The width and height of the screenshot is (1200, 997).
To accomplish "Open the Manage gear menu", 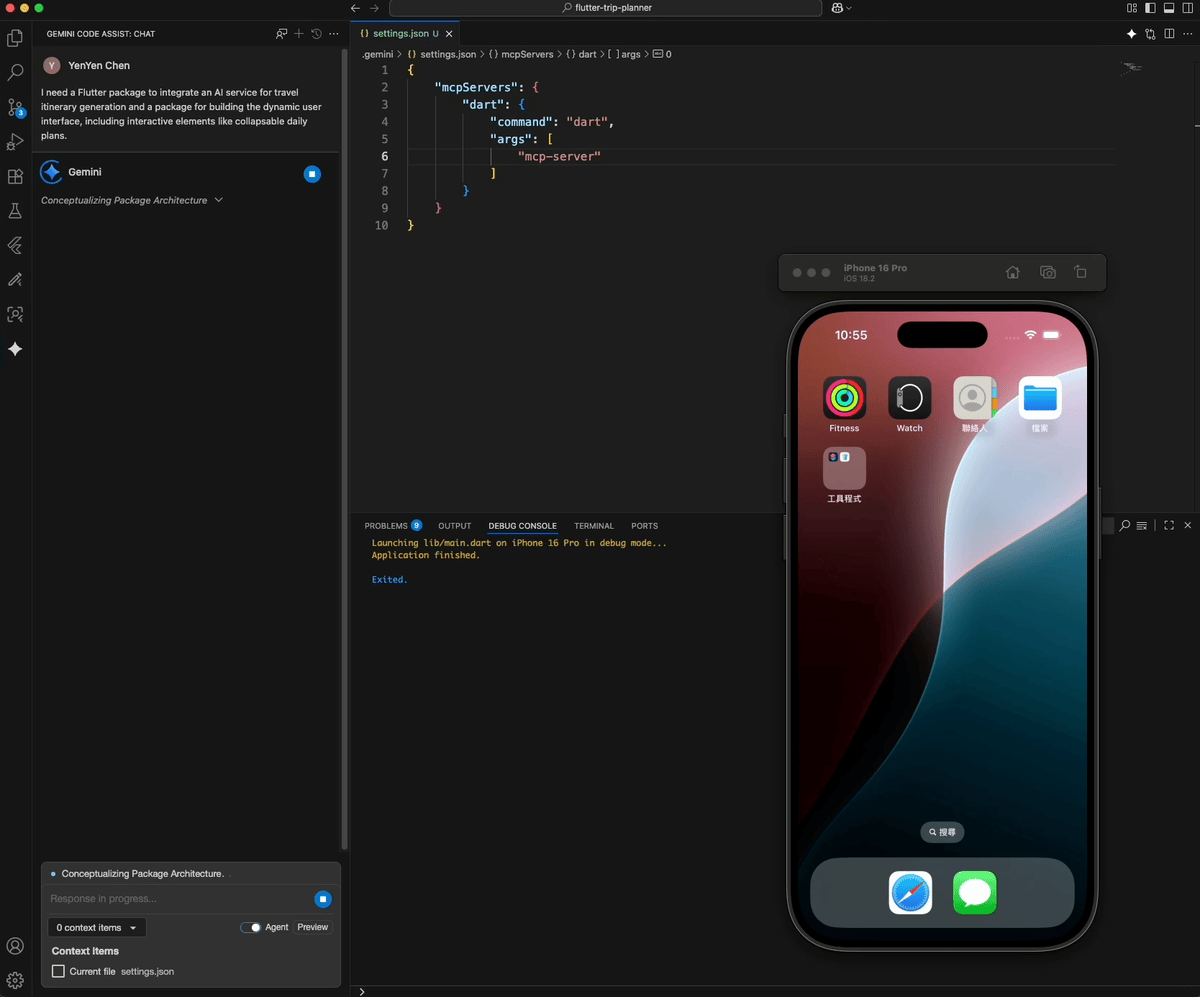I will [x=15, y=980].
